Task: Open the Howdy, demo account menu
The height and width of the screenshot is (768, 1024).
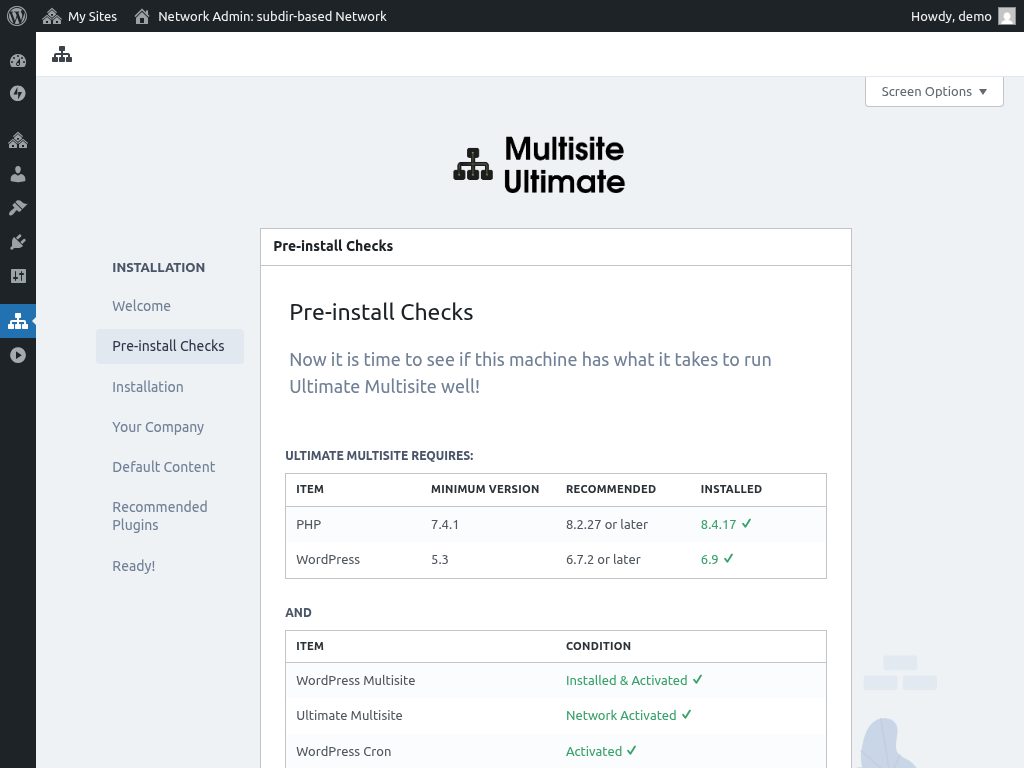Action: (x=963, y=16)
